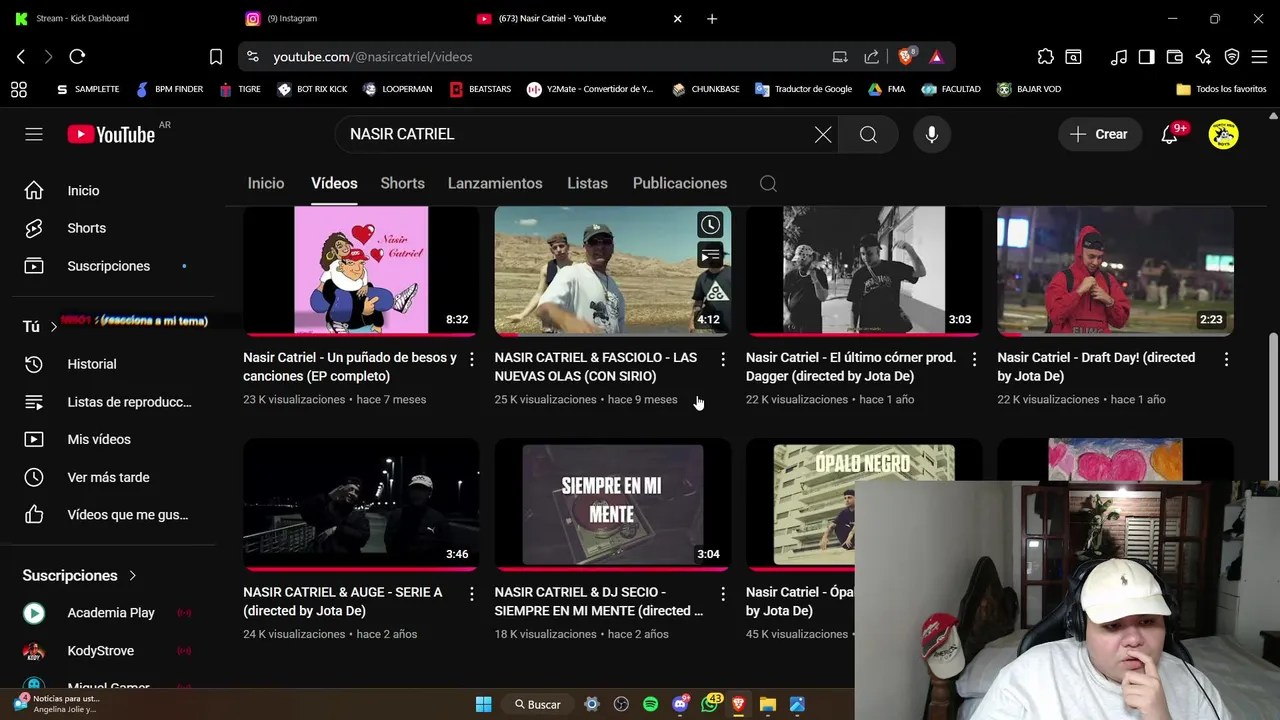Open the Listas tab
This screenshot has height=720, width=1280.
point(587,183)
